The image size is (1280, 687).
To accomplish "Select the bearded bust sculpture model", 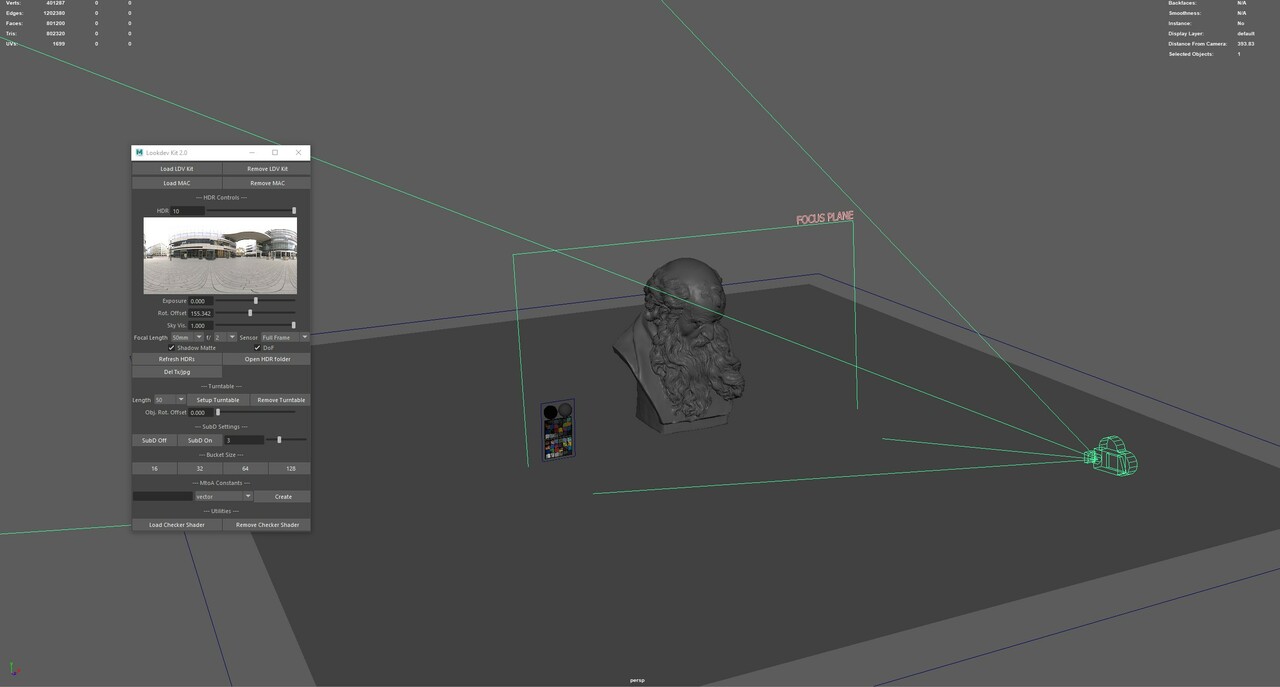I will (x=681, y=345).
